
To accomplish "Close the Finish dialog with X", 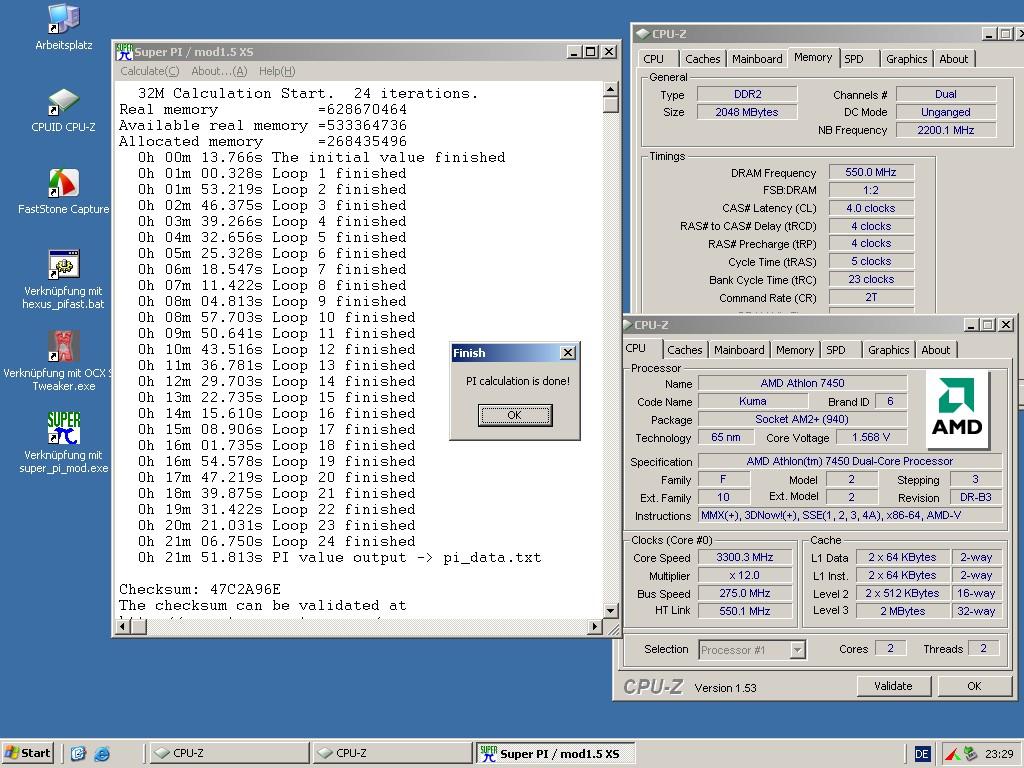I will pos(568,353).
